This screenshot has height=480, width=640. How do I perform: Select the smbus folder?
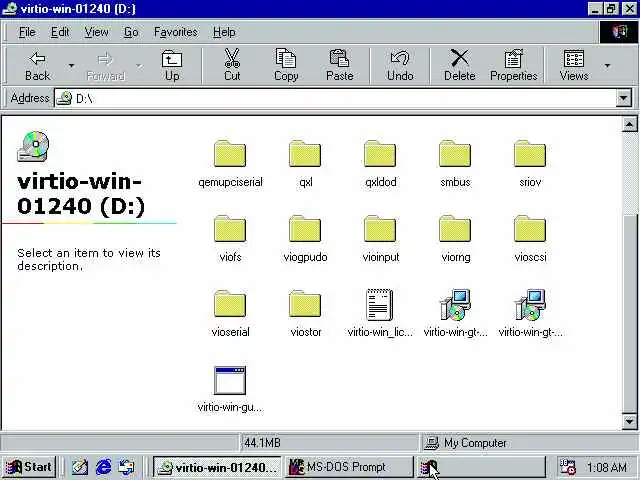pyautogui.click(x=455, y=164)
